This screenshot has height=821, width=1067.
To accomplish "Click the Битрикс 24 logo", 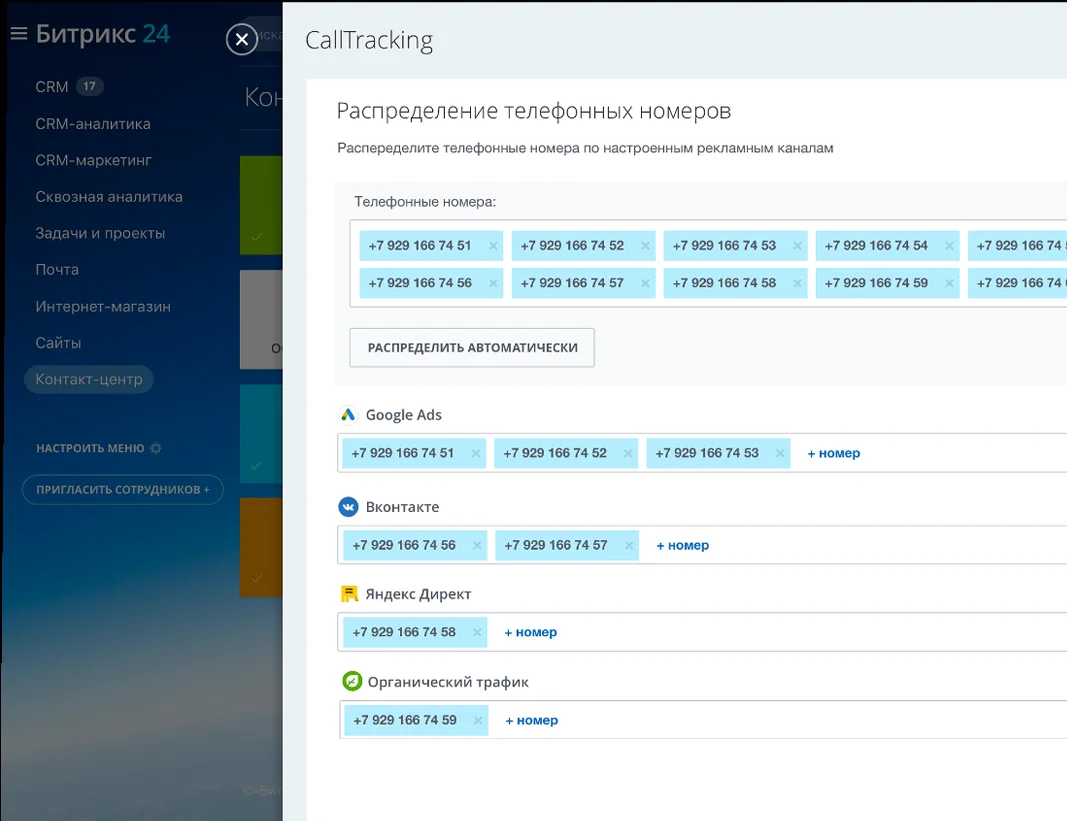I will (103, 33).
